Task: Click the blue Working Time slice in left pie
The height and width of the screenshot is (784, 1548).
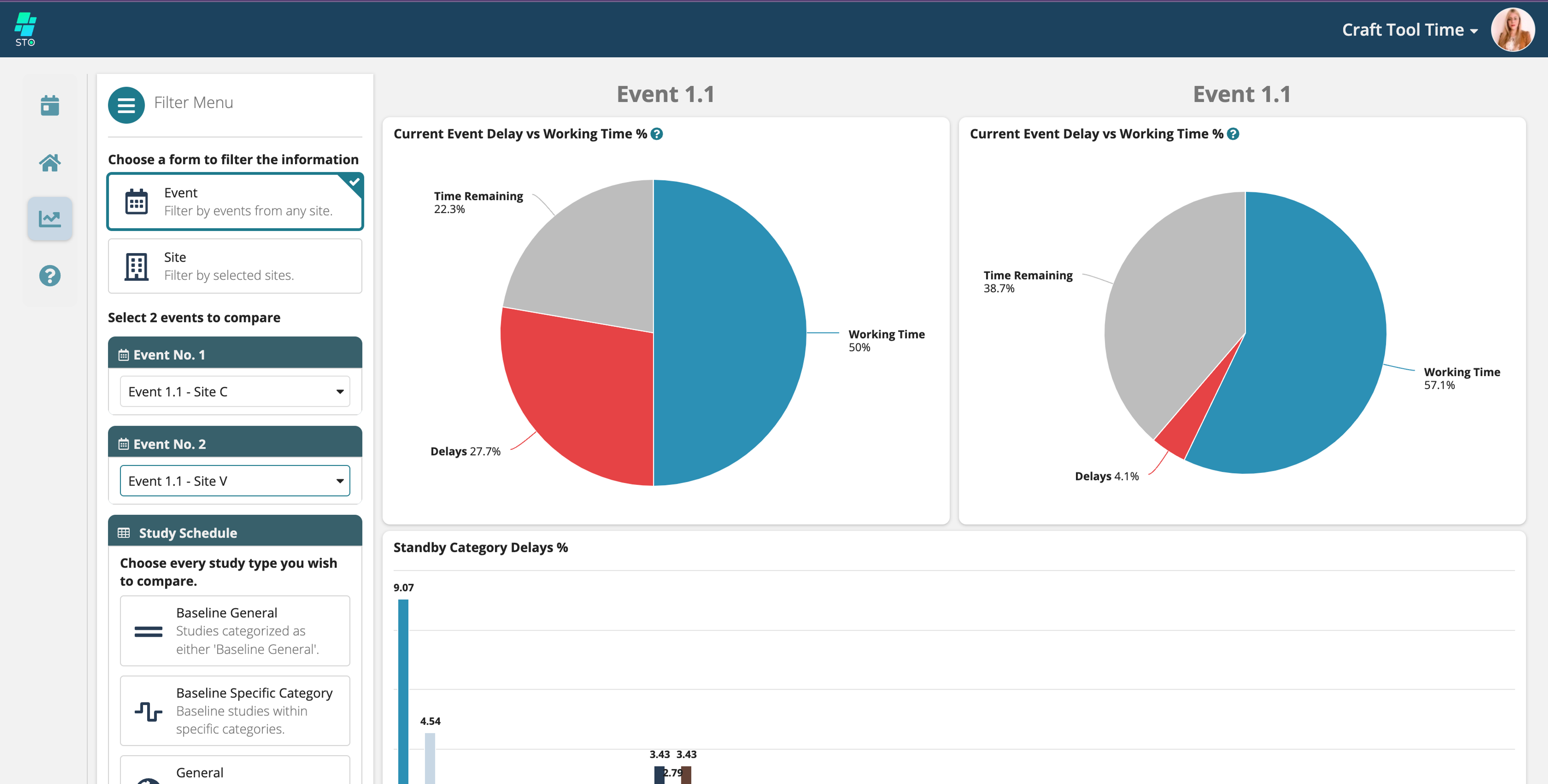Action: (730, 333)
